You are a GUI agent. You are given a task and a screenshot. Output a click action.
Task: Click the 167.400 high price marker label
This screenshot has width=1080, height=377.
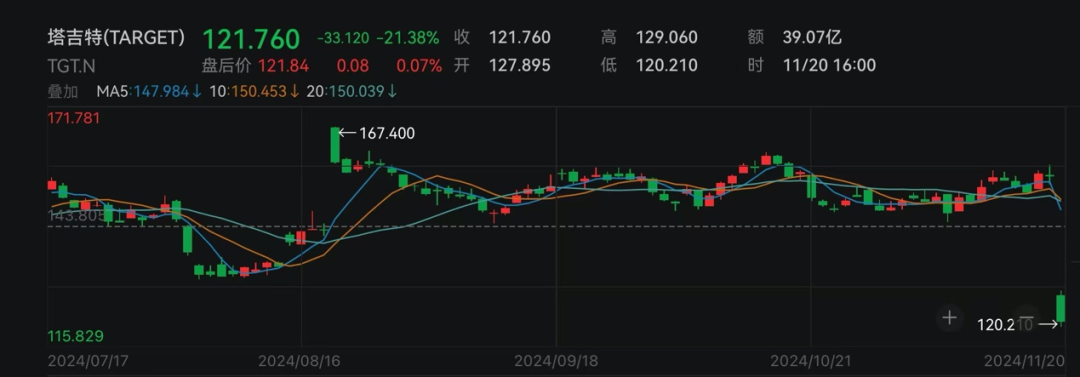(x=387, y=134)
